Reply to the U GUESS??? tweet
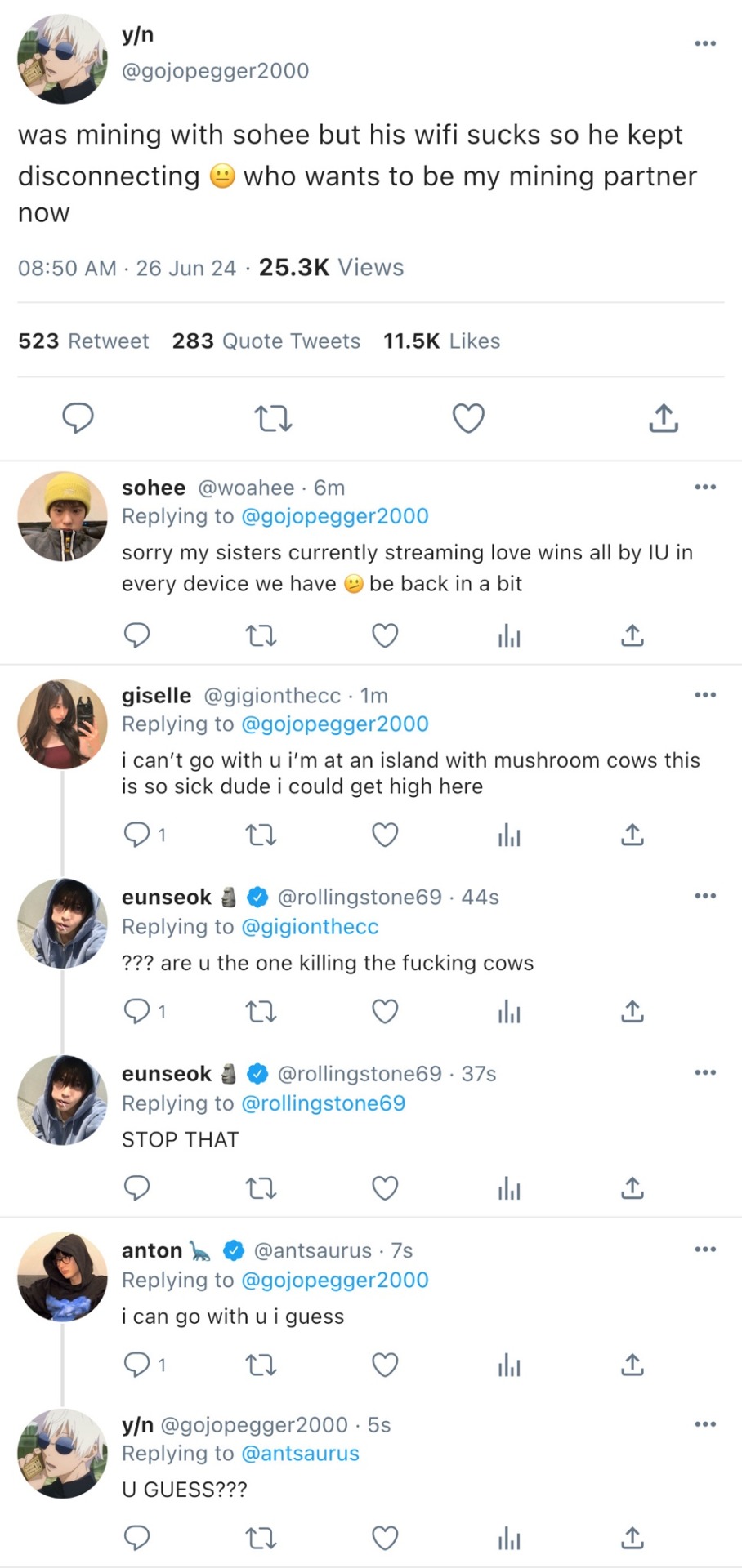The image size is (742, 1568). [136, 1539]
